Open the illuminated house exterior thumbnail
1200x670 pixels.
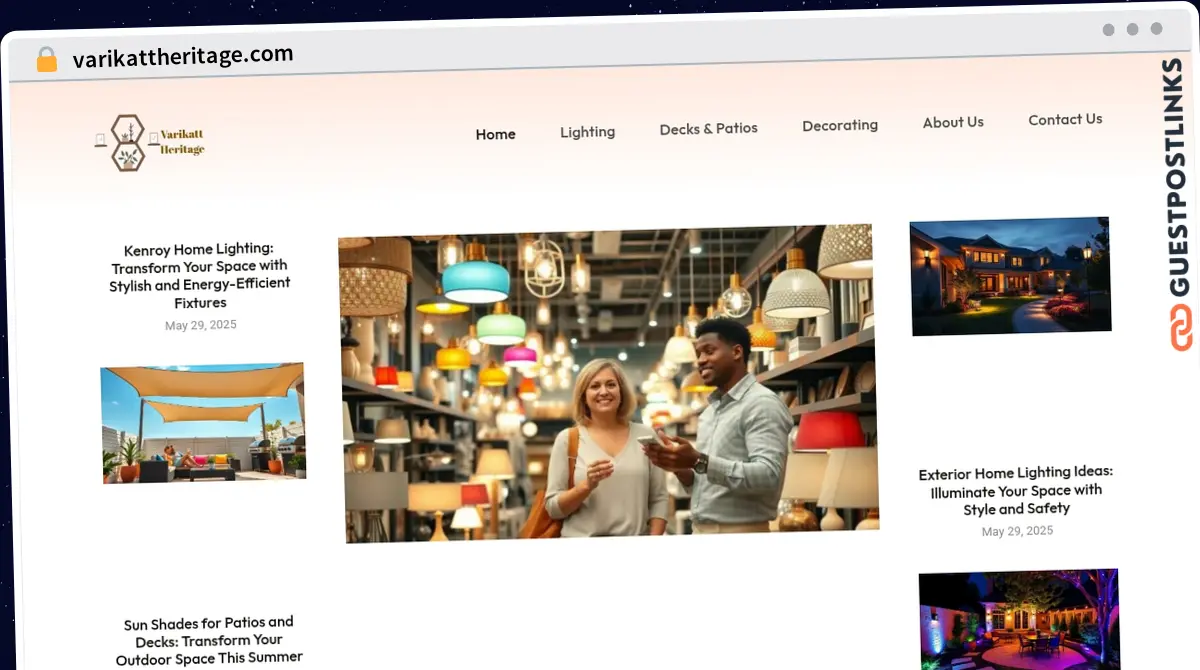pos(1010,275)
